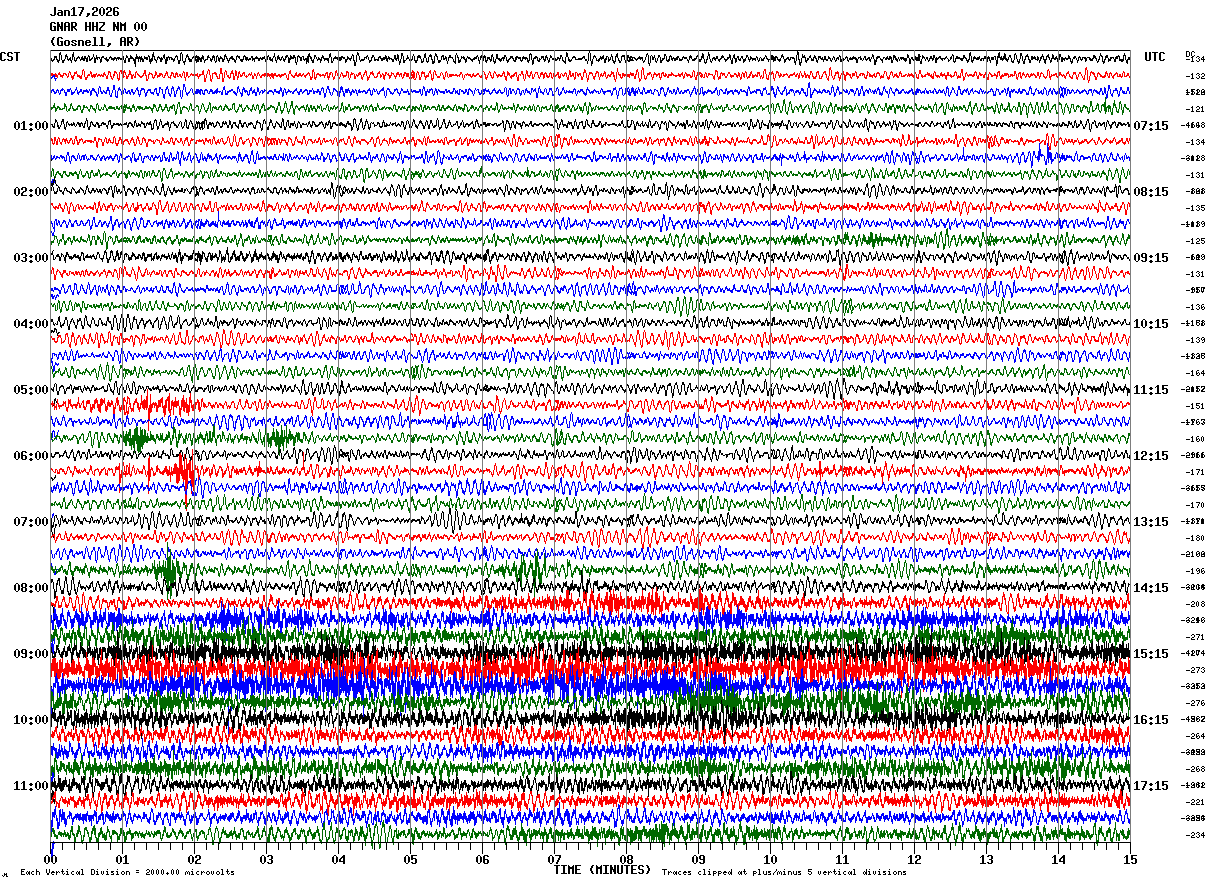Select DC offset value -151

coord(1195,406)
